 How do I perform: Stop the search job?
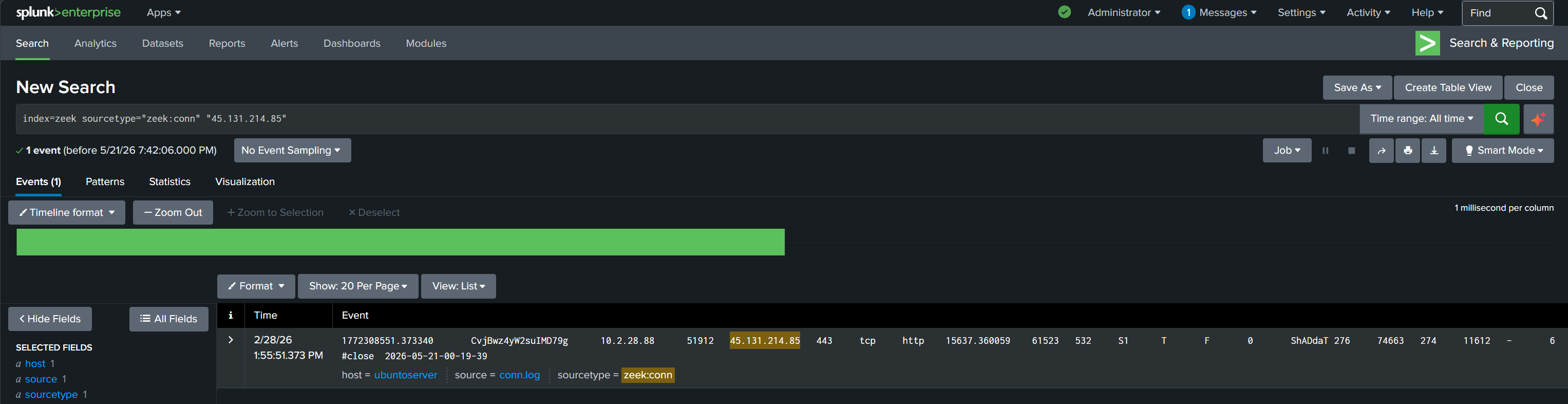[x=1351, y=151]
